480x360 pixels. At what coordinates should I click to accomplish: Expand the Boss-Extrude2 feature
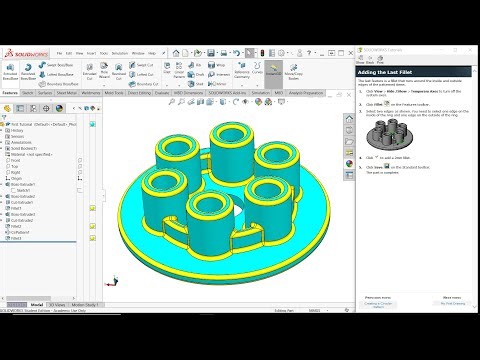coord(1,196)
